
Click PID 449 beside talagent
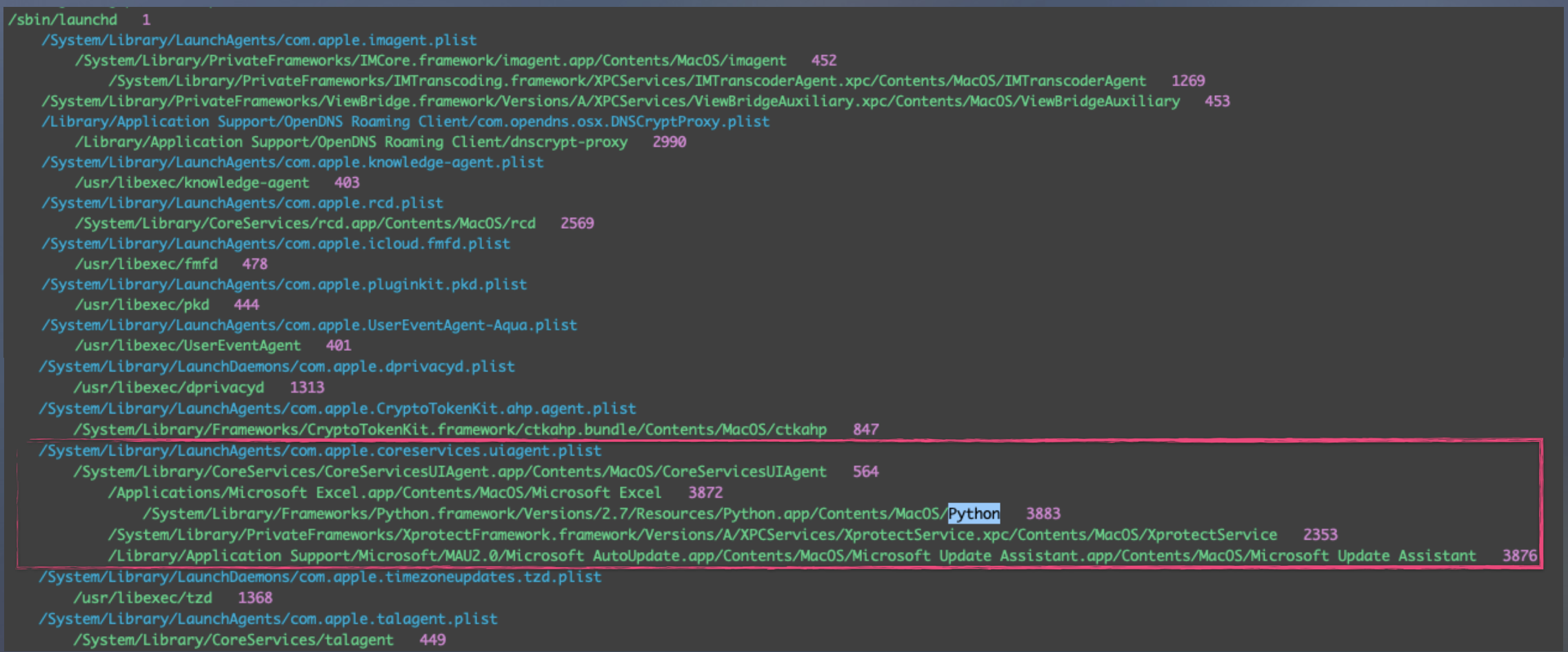433,640
